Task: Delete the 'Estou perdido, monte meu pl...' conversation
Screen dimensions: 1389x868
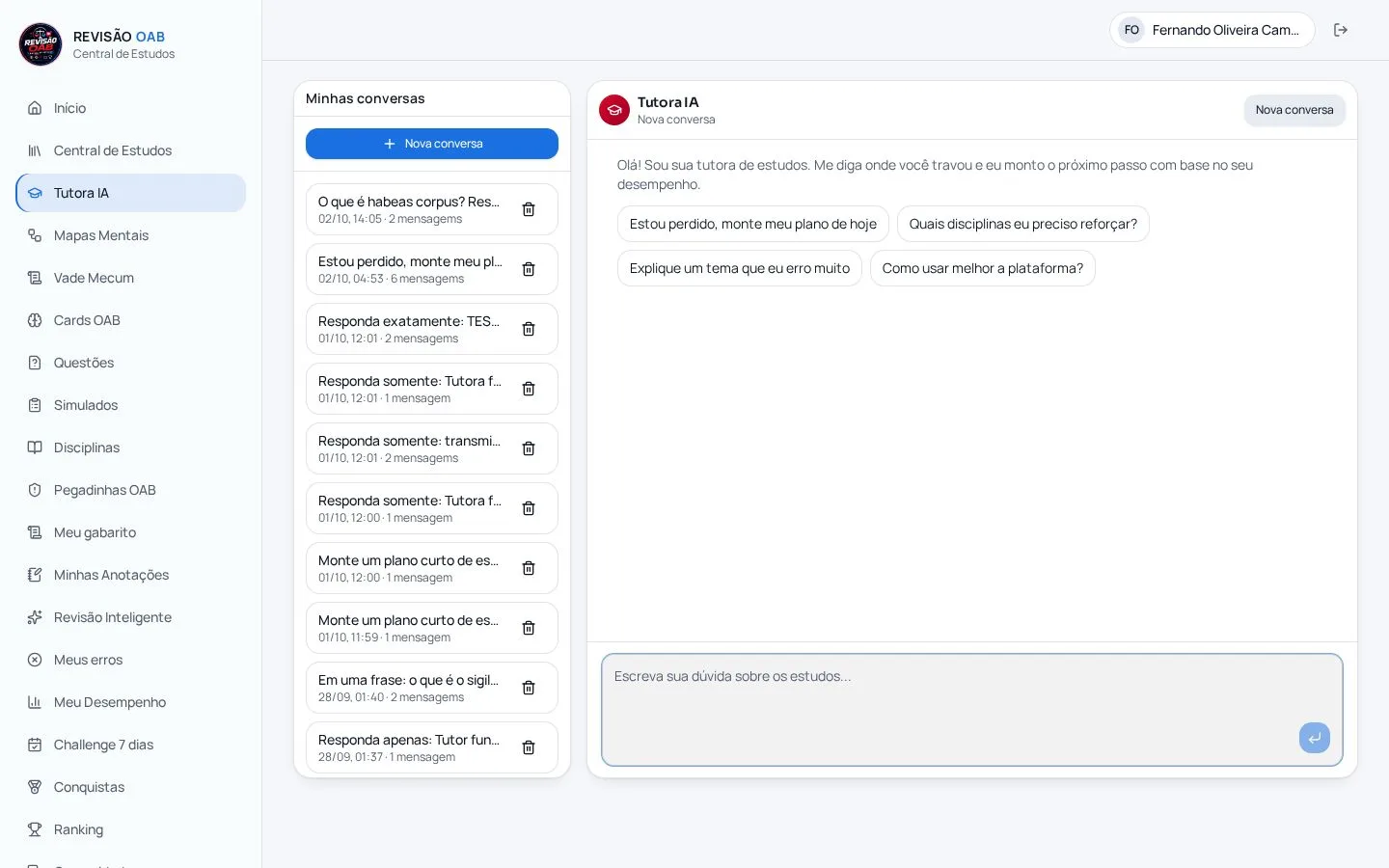Action: point(529,269)
